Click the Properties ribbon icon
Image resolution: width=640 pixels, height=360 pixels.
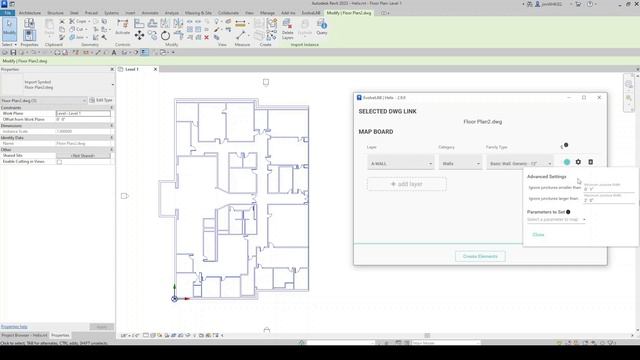(29, 35)
